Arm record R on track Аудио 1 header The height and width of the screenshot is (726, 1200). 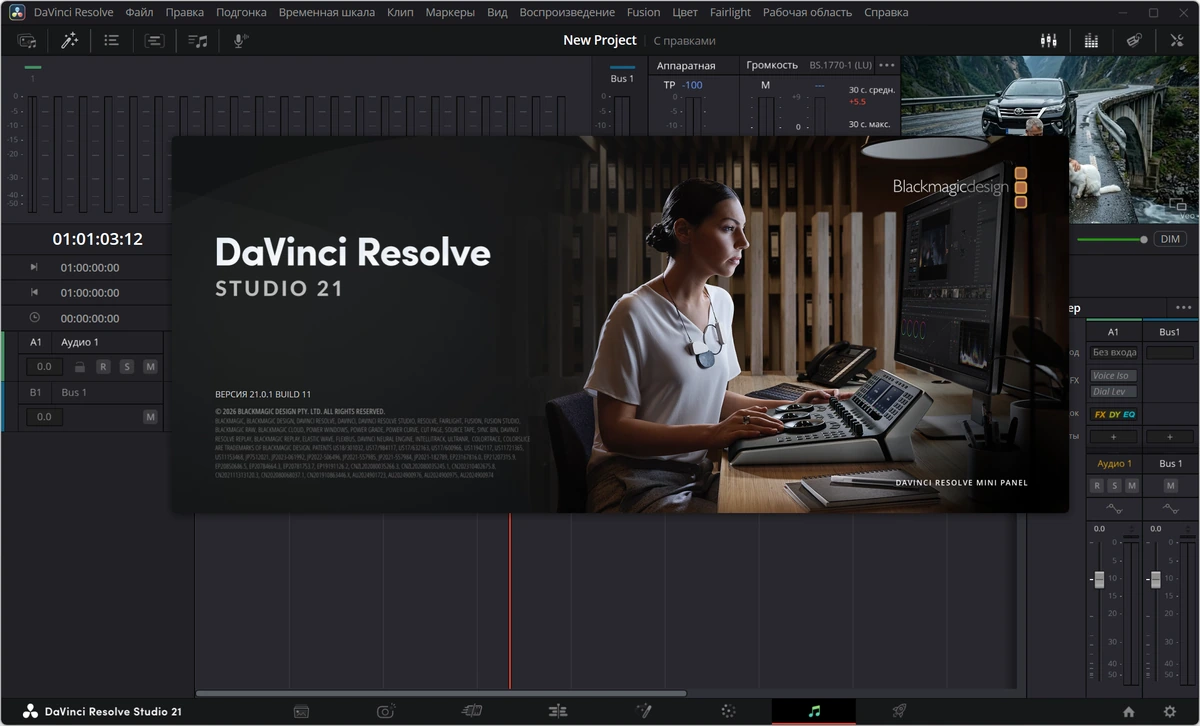point(103,367)
